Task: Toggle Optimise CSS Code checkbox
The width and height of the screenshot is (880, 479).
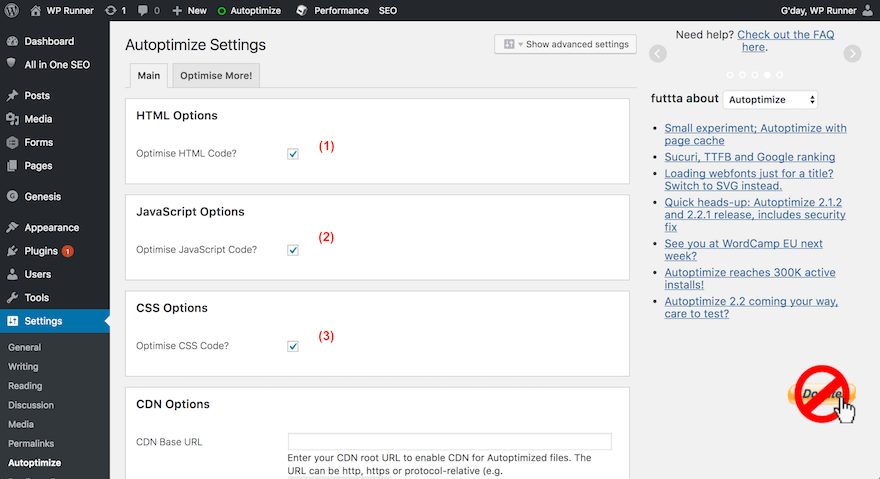Action: (x=292, y=346)
